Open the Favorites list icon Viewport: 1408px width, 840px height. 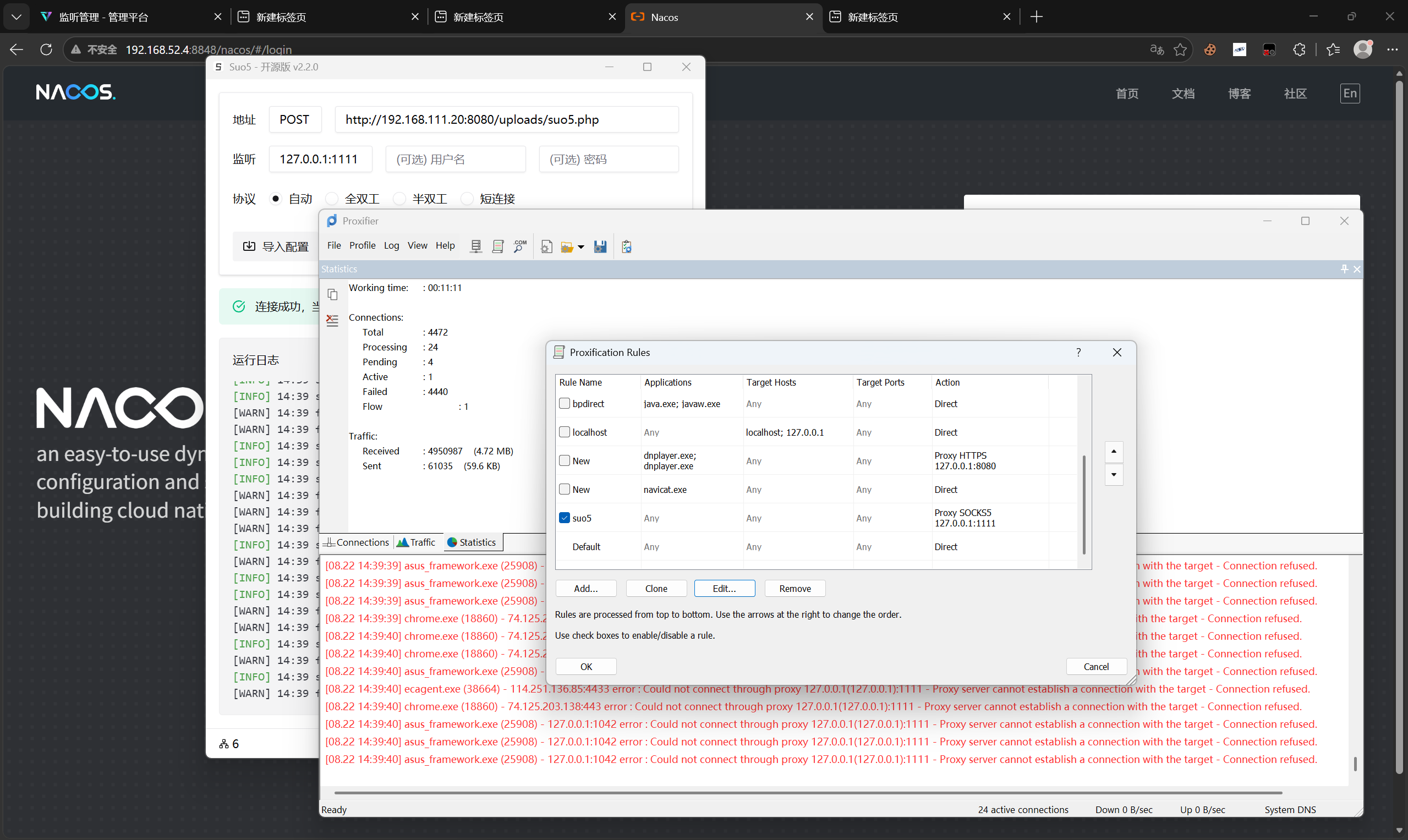coord(1333,50)
